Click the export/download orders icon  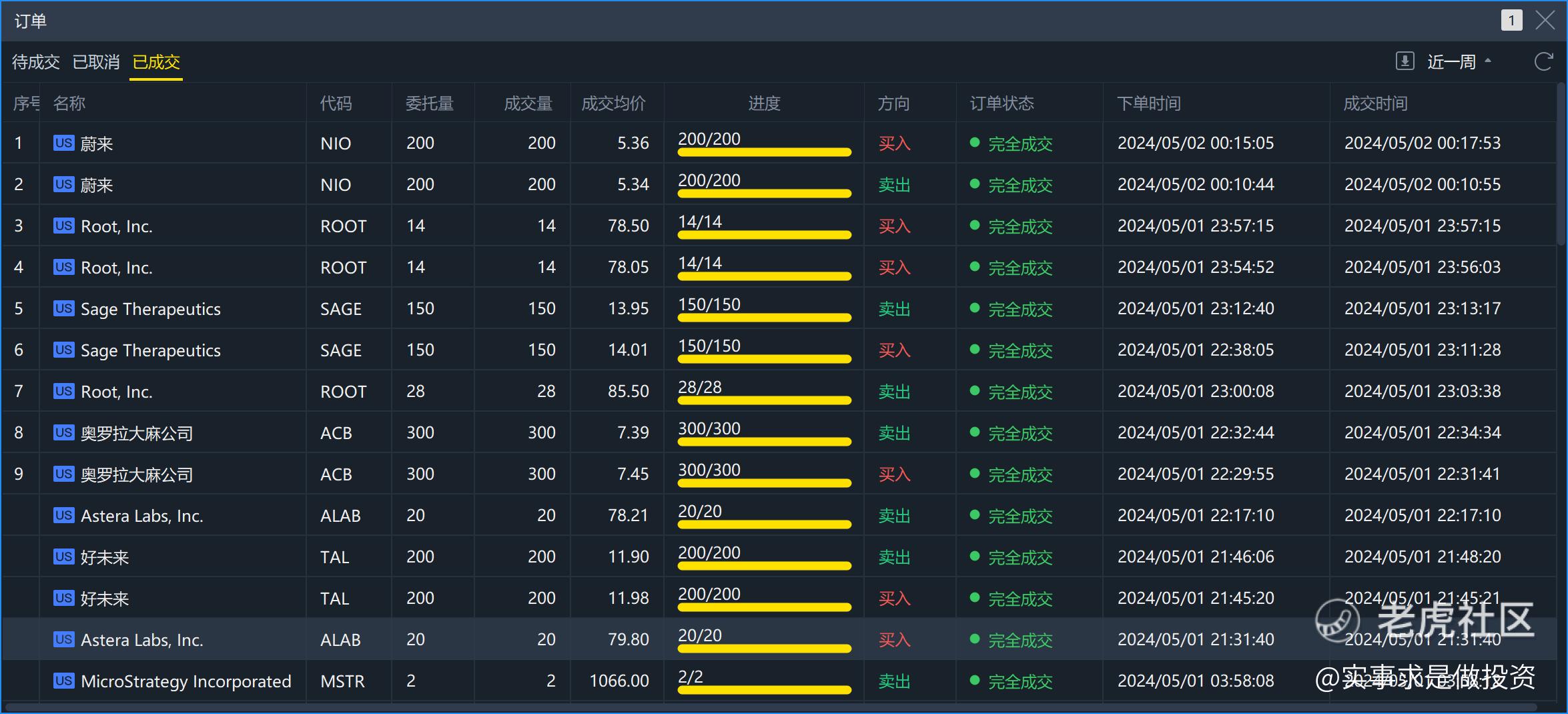click(1405, 61)
